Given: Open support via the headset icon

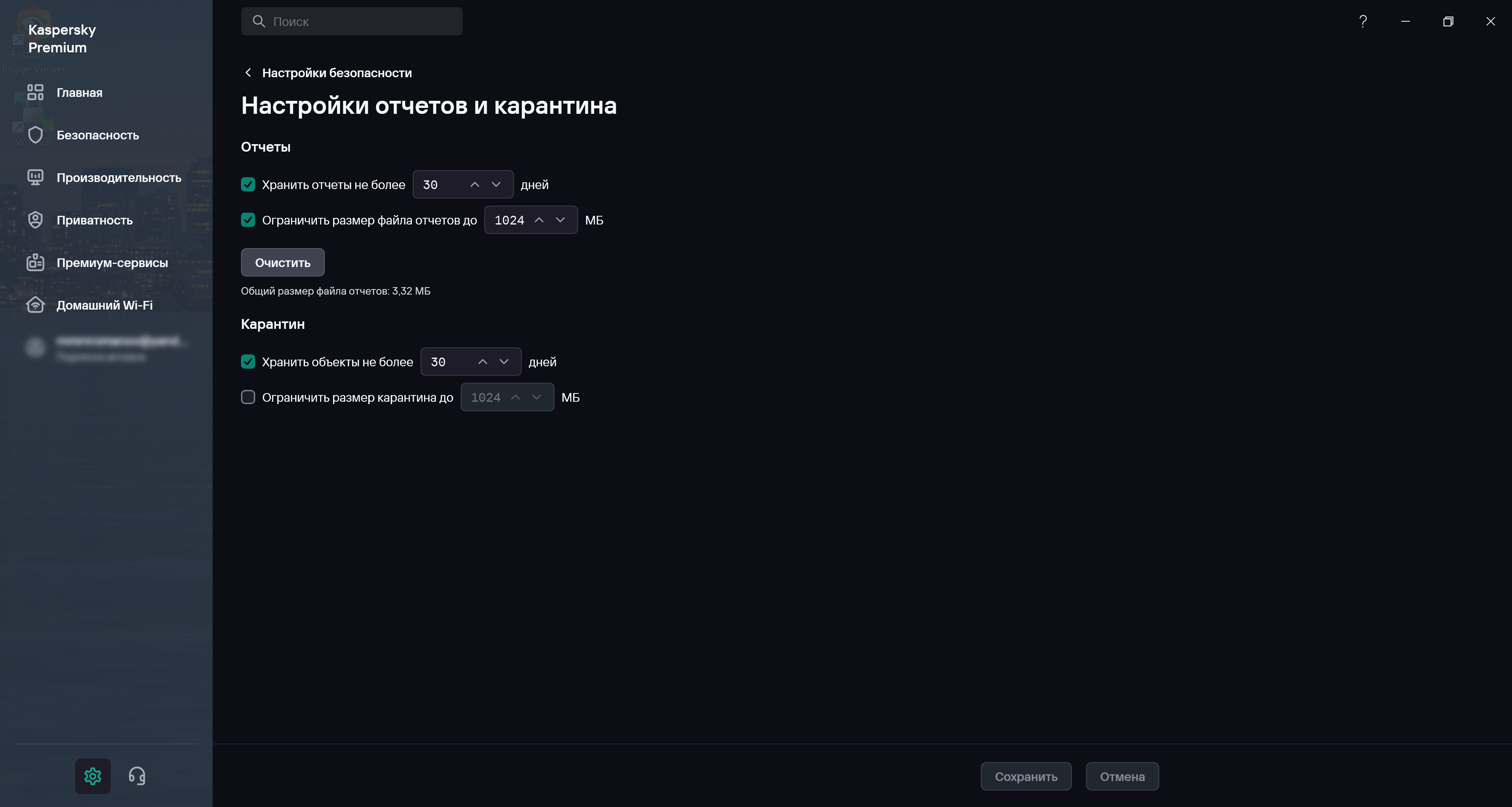Looking at the screenshot, I should [137, 776].
